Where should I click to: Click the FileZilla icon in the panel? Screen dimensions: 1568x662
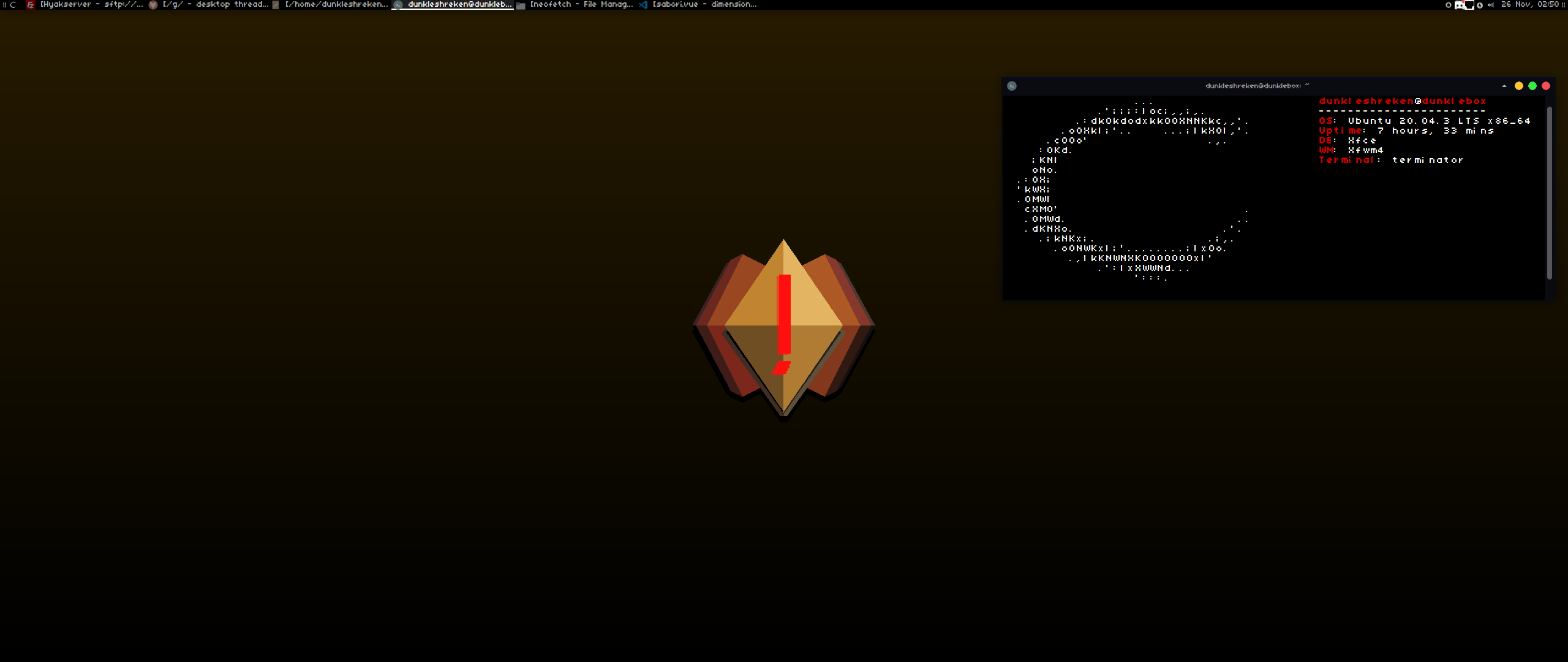click(x=30, y=4)
